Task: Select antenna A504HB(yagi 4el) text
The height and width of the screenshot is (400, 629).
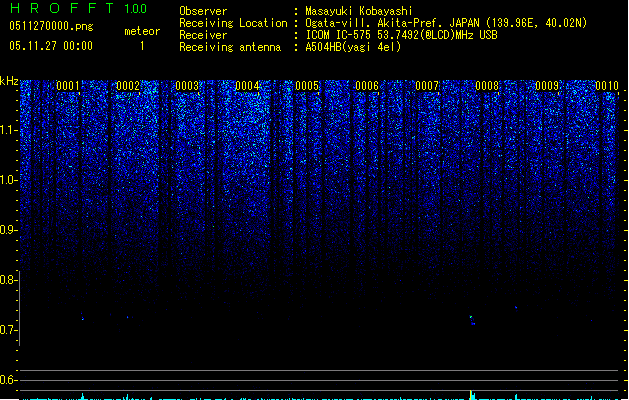Action: click(353, 47)
